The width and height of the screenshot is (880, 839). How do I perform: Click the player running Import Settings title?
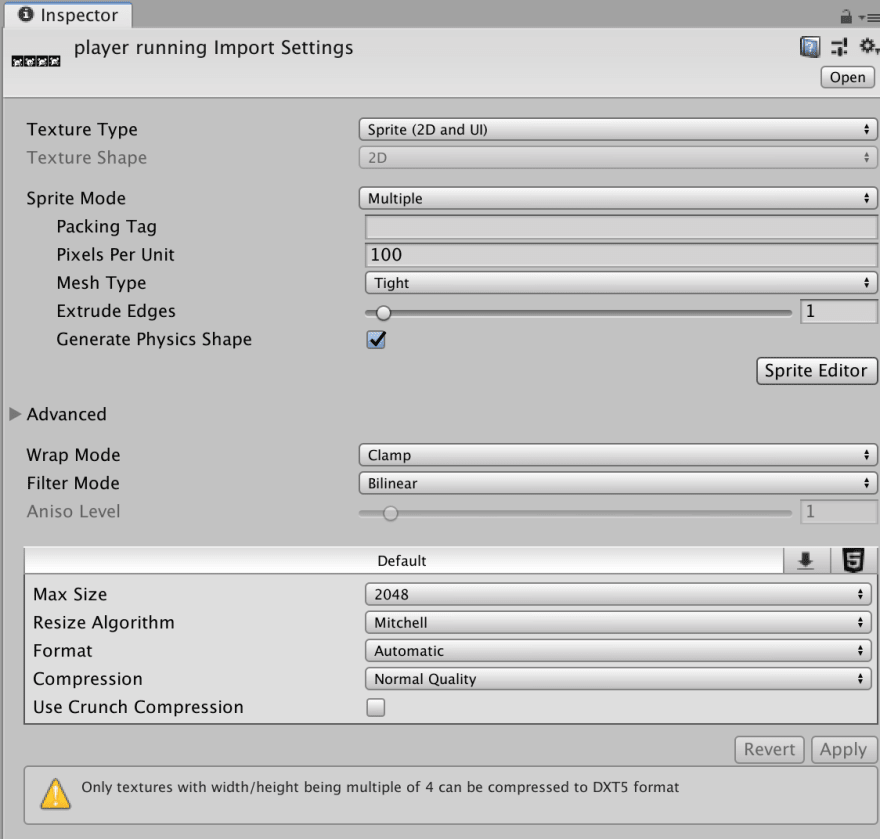click(214, 48)
